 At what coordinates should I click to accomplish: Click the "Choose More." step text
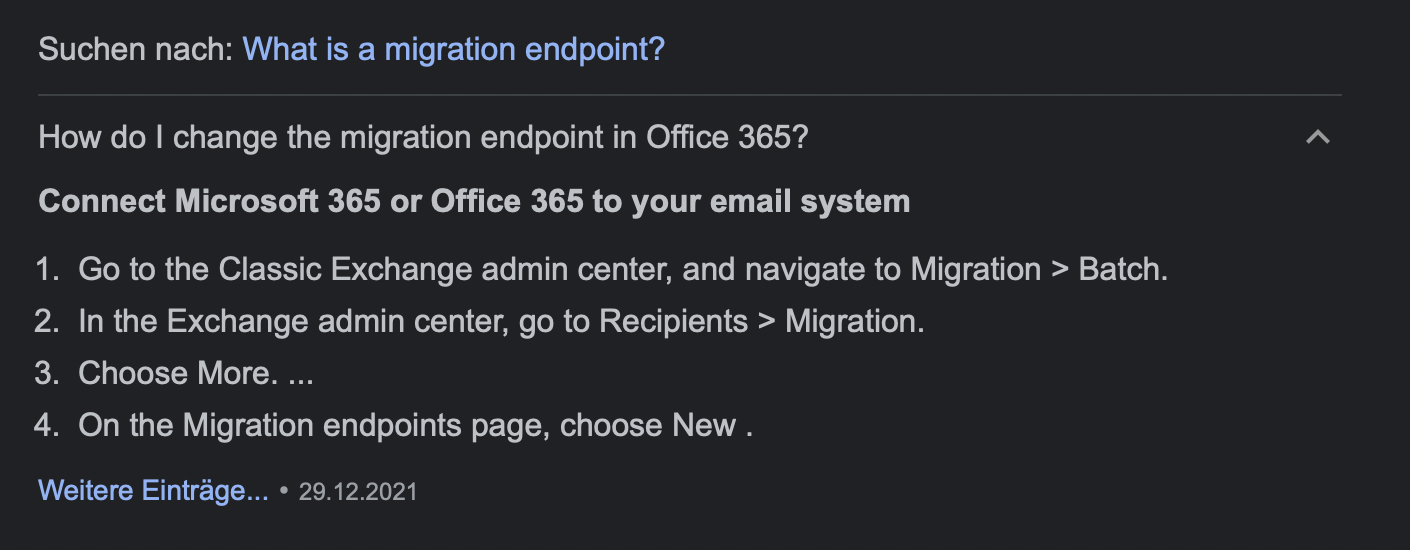coord(174,373)
